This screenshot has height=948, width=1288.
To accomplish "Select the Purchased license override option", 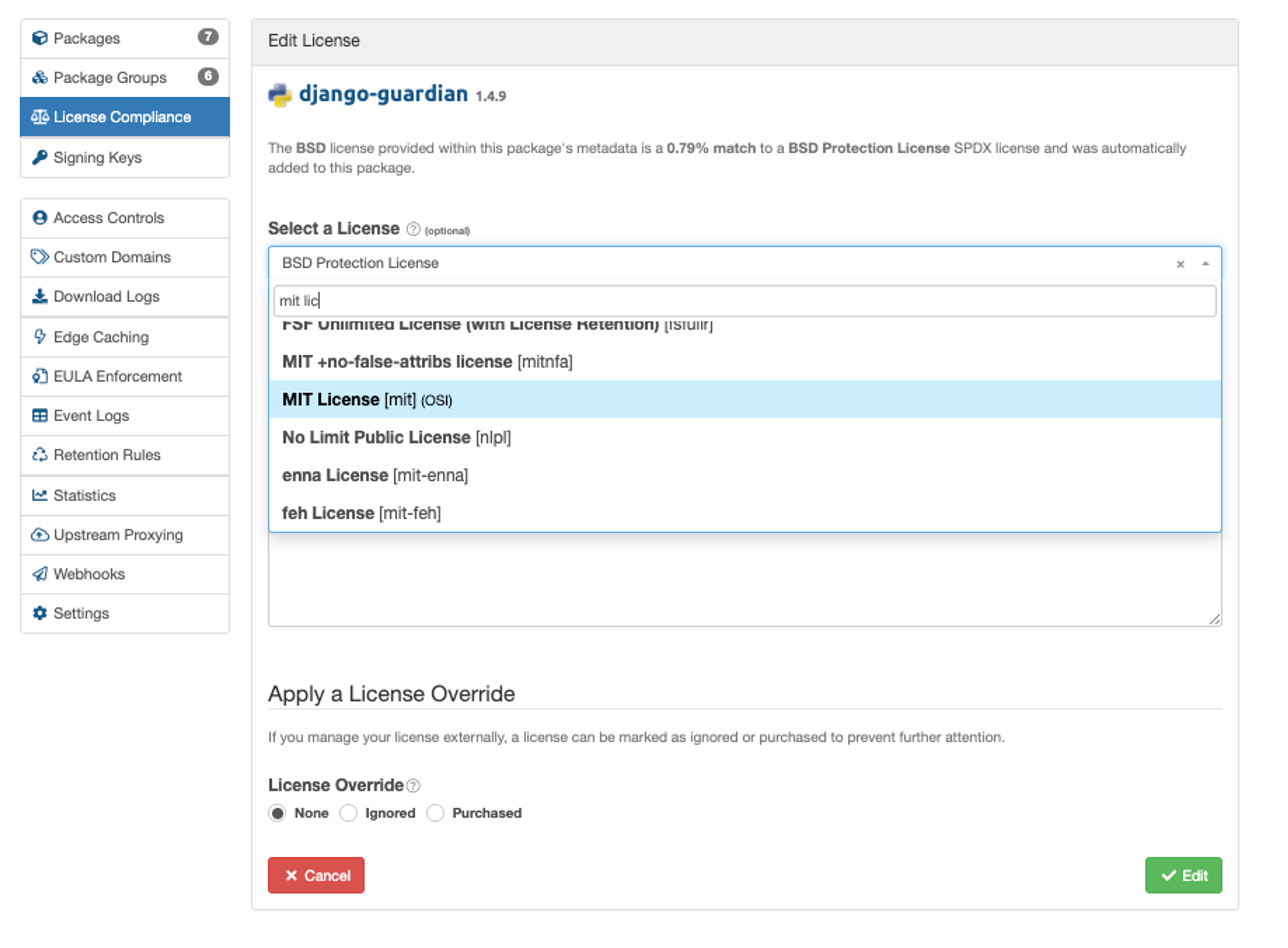I will (435, 812).
